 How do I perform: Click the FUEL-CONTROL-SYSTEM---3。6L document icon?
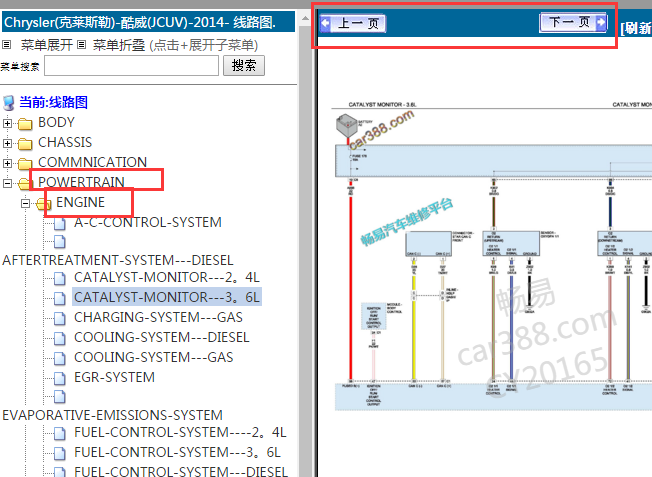click(59, 454)
